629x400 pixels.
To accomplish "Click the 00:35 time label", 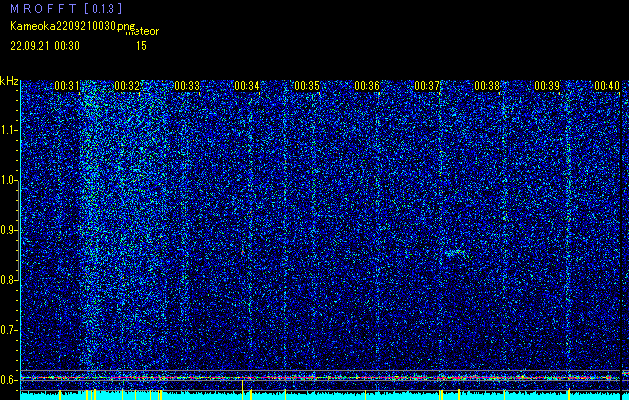I will (x=307, y=86).
